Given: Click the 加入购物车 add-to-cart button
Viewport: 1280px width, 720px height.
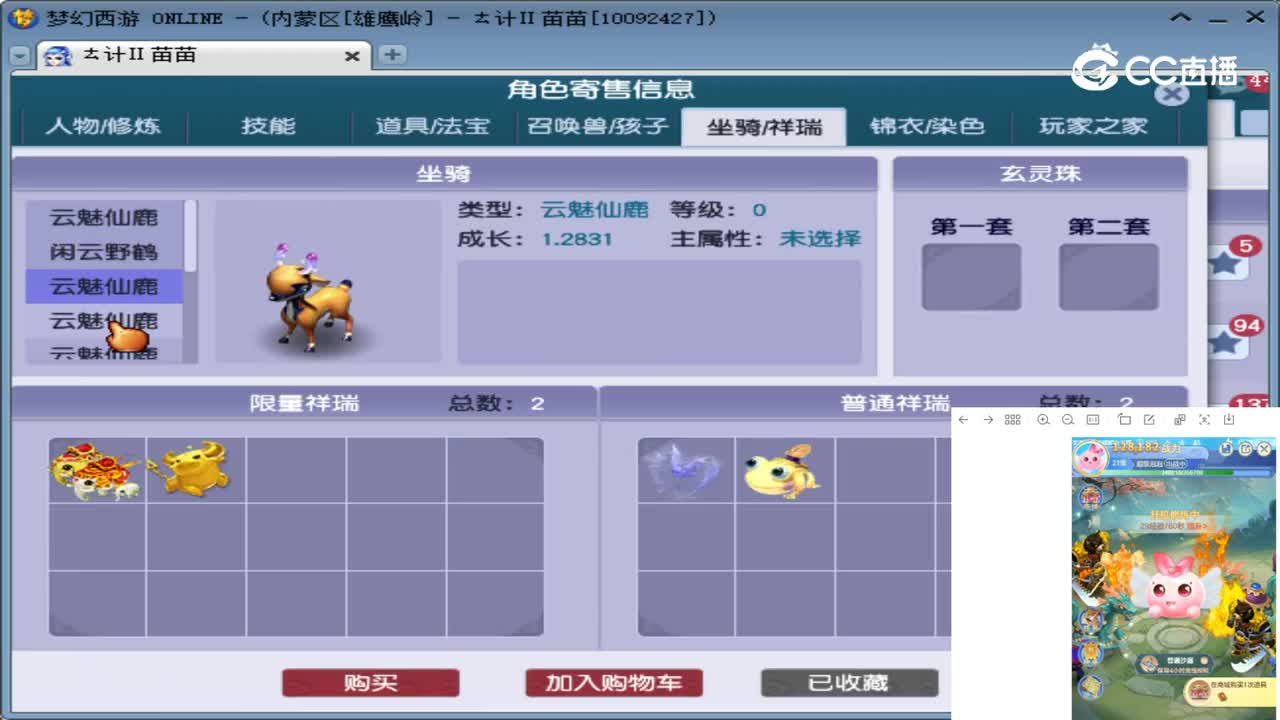Looking at the screenshot, I should (613, 683).
